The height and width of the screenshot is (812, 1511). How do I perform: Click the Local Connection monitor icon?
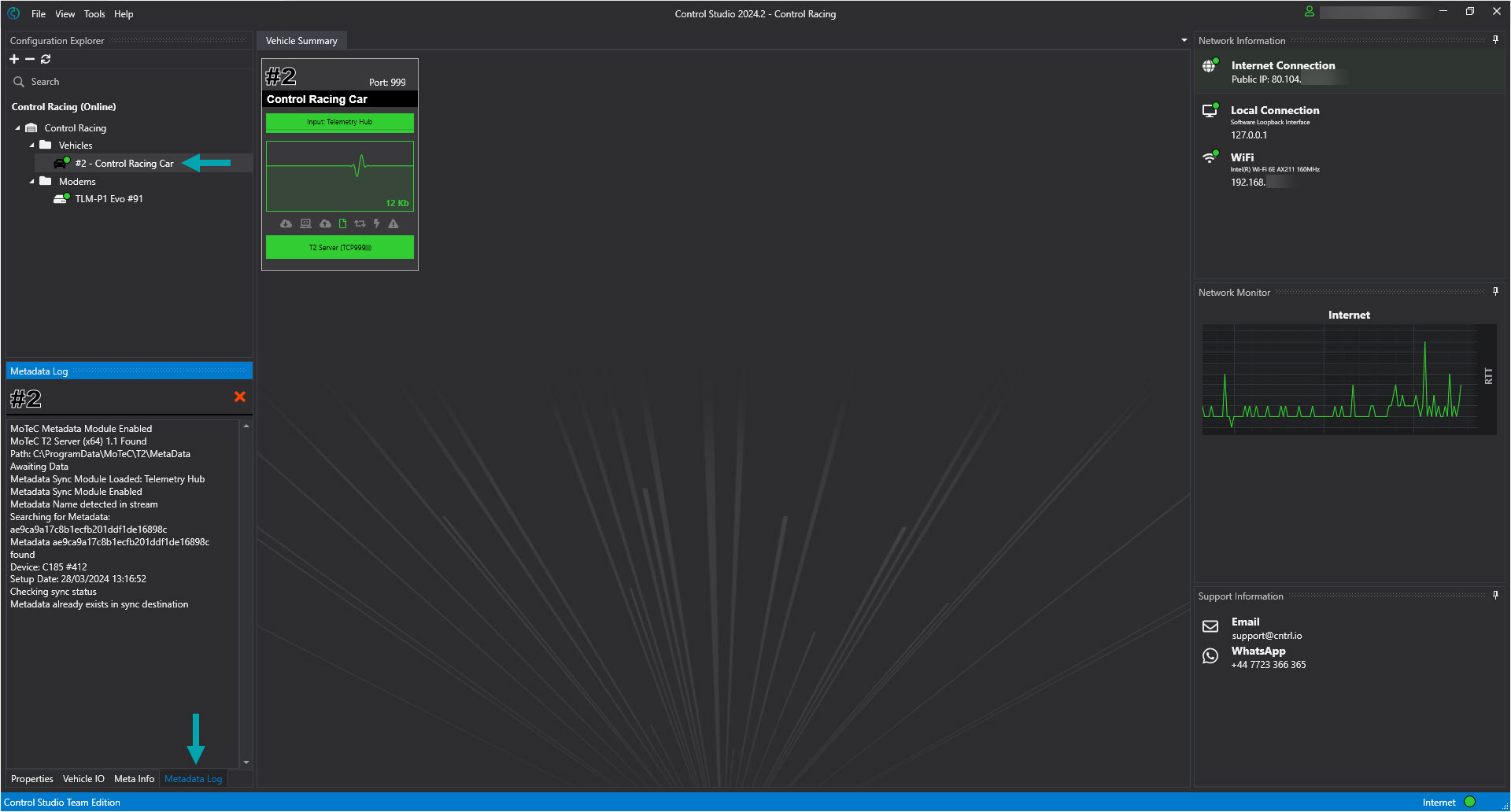coord(1210,110)
